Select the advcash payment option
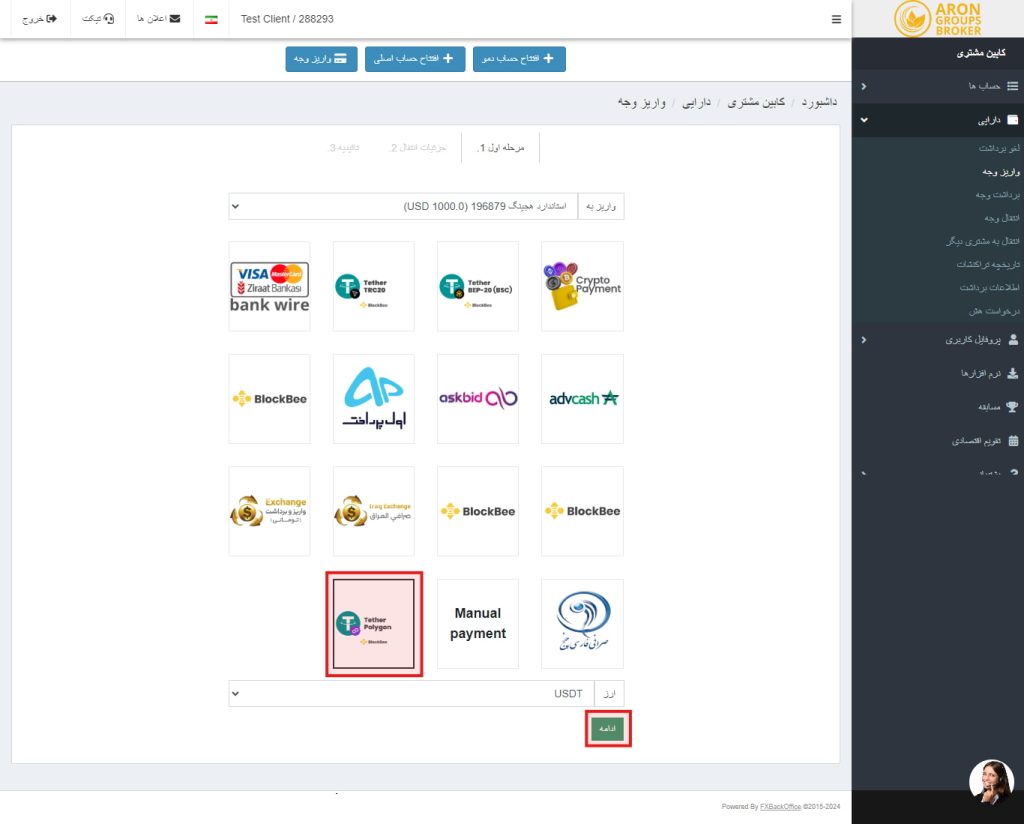Screen dimensions: 1024x824 point(582,399)
